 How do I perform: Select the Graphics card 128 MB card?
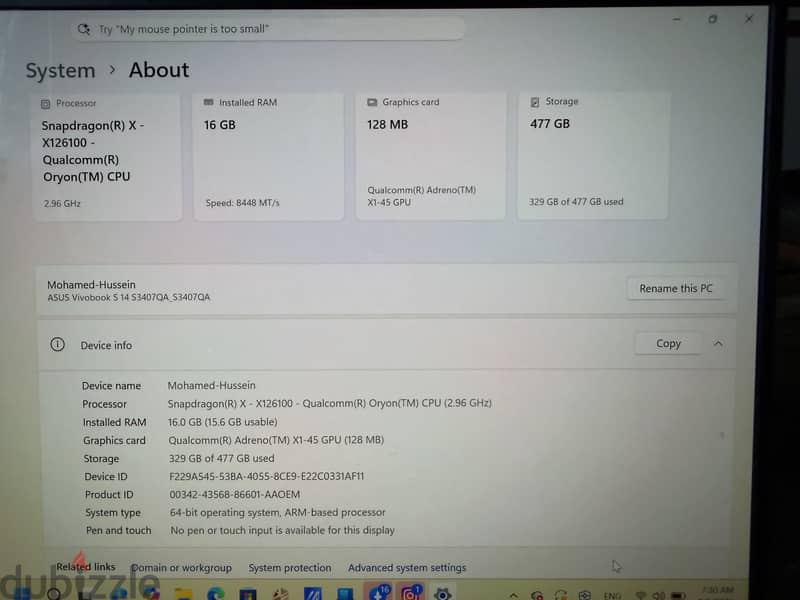pyautogui.click(x=431, y=156)
